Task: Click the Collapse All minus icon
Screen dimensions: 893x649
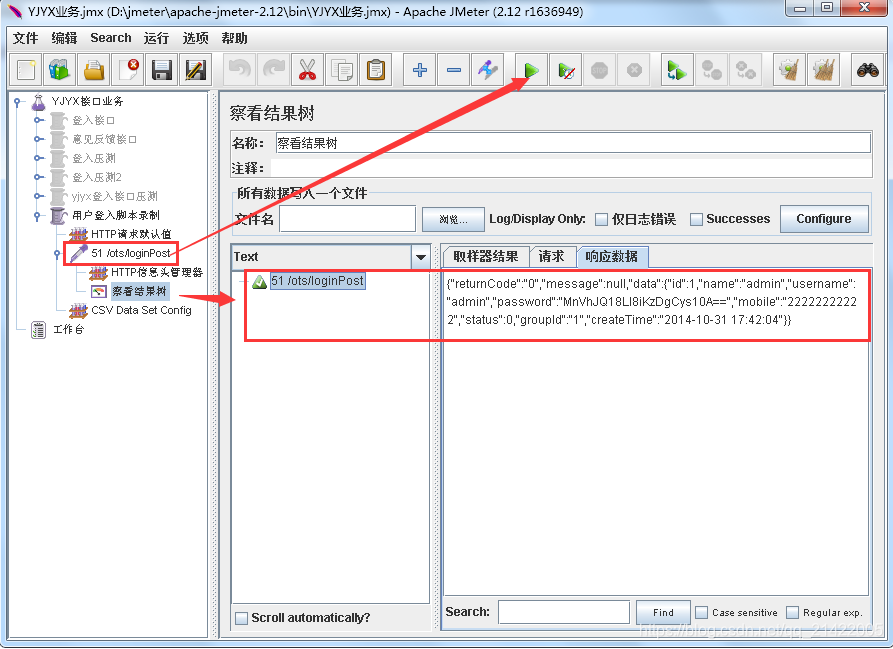Action: pos(454,70)
